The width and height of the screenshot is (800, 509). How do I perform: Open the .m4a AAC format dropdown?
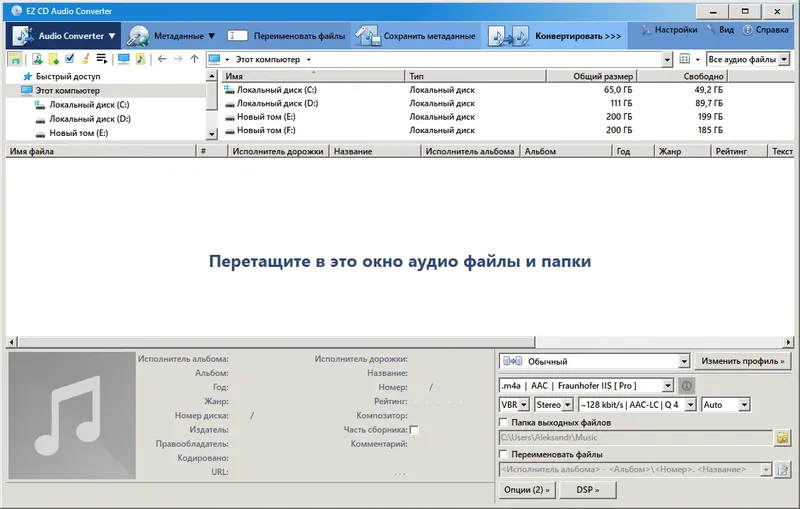point(586,386)
